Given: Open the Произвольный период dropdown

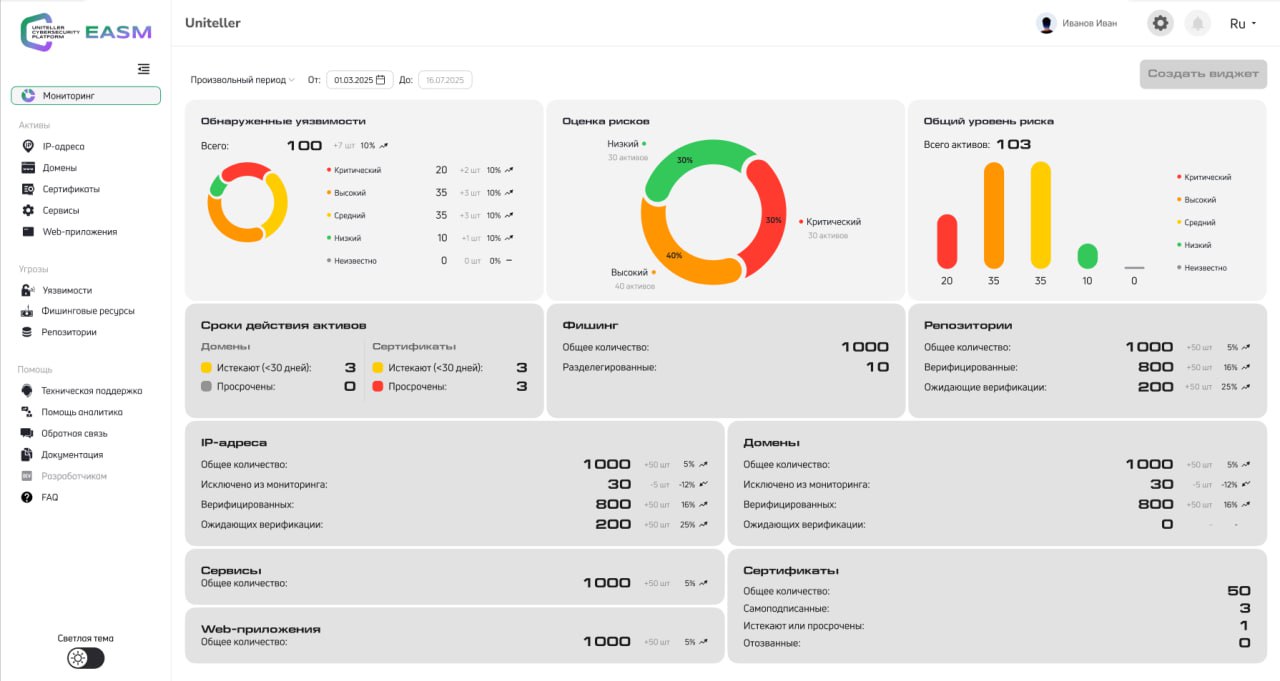Looking at the screenshot, I should point(242,80).
